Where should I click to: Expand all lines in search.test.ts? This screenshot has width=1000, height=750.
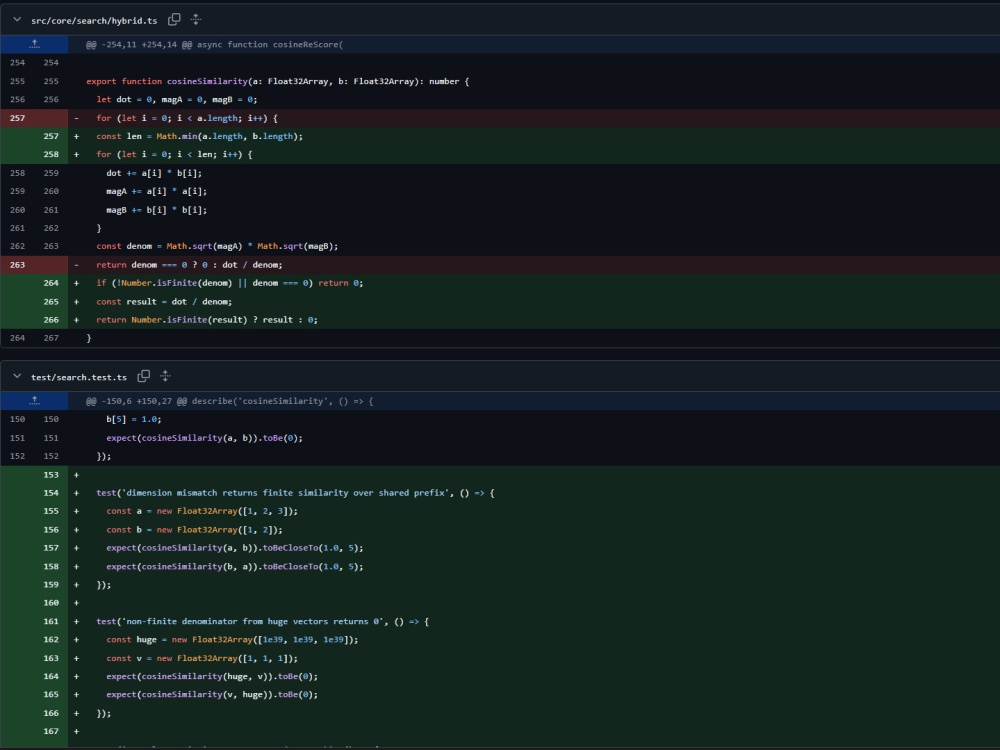pyautogui.click(x=165, y=376)
